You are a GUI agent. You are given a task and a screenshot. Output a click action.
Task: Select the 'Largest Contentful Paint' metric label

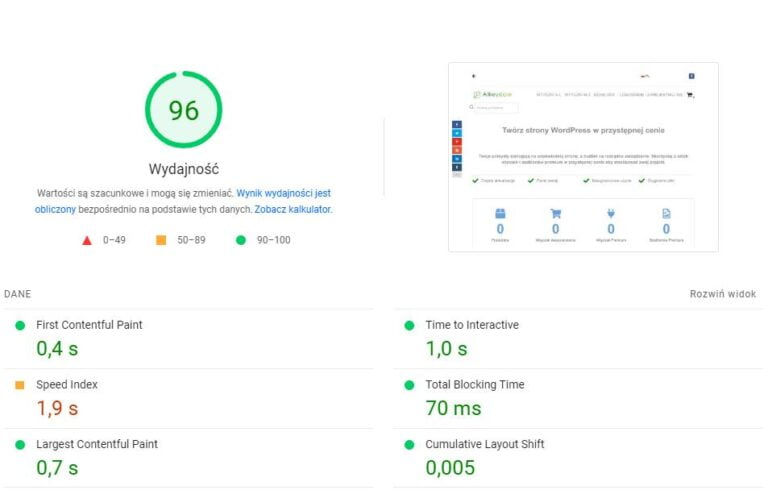click(97, 444)
